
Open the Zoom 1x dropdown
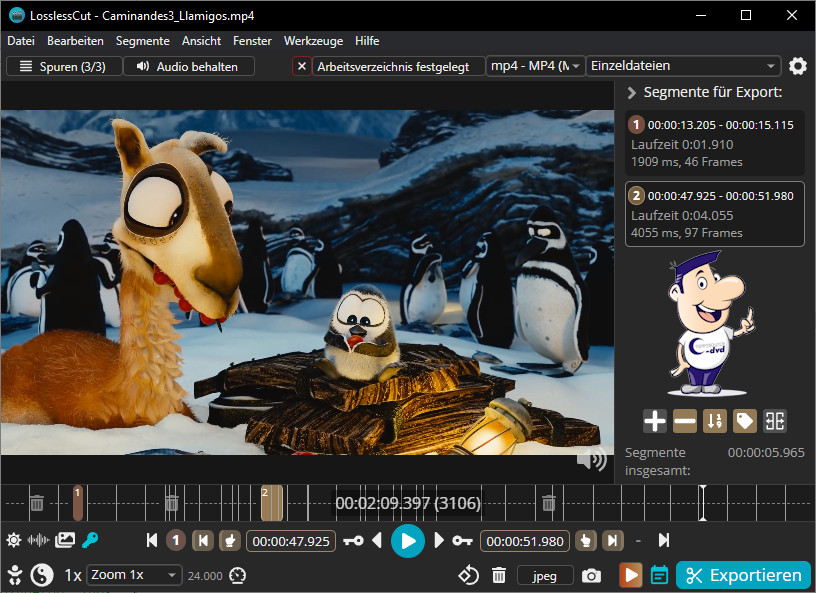pyautogui.click(x=134, y=575)
